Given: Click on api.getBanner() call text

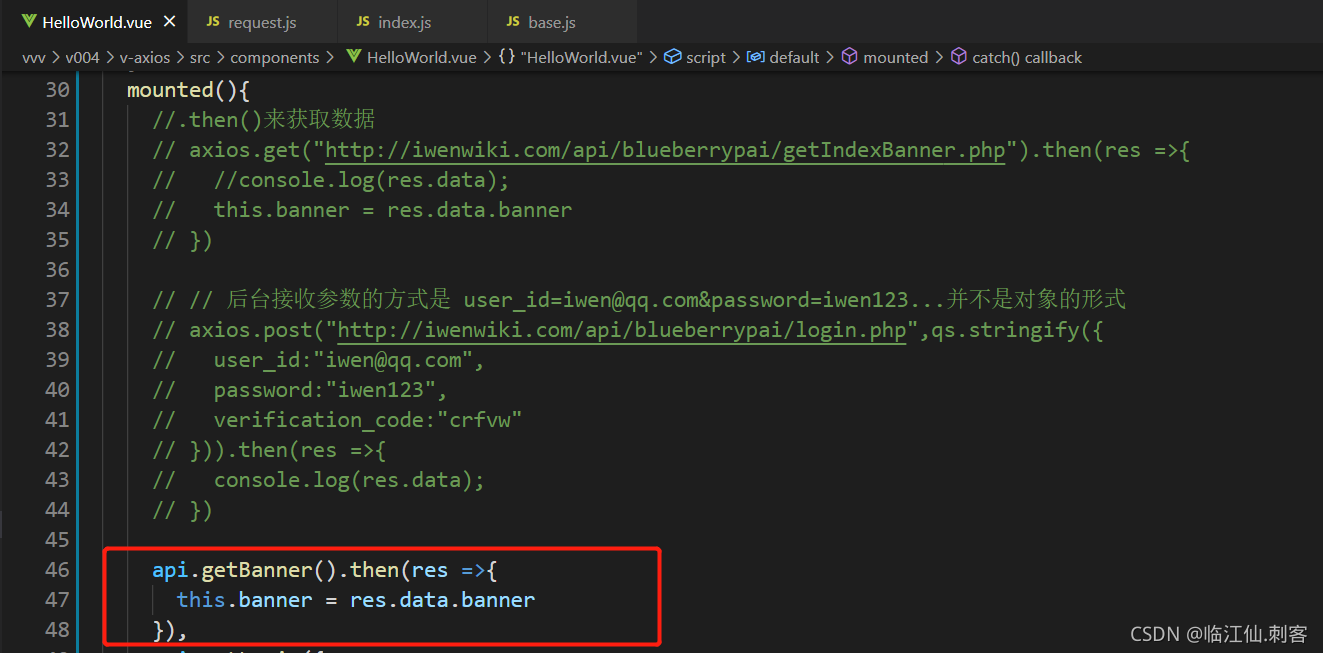Looking at the screenshot, I should (244, 570).
